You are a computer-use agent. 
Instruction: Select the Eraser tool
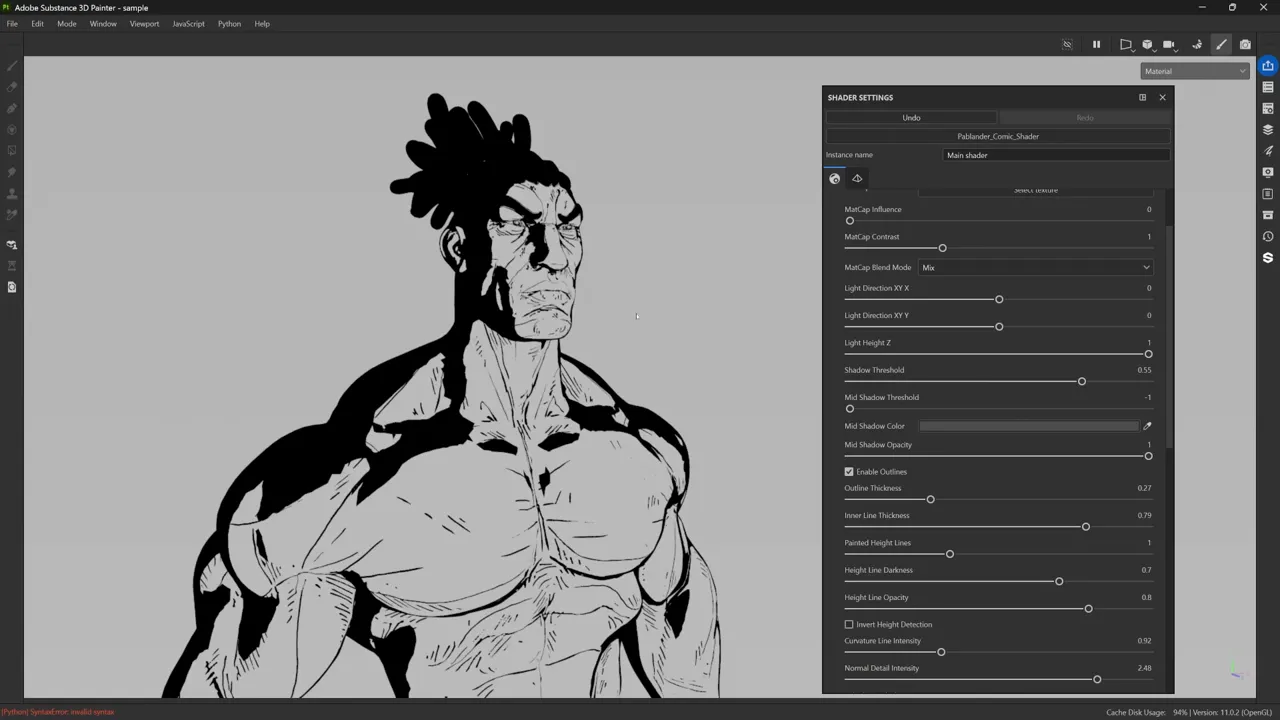coord(12,87)
